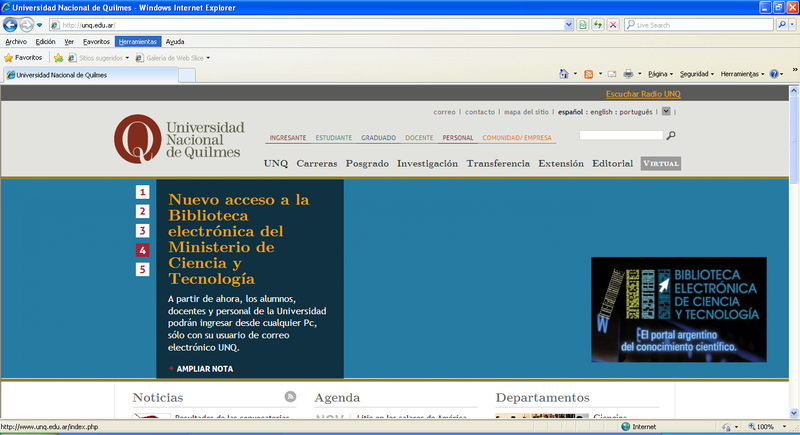Open the Carreras navigation item
The width and height of the screenshot is (800, 435).
coord(317,164)
